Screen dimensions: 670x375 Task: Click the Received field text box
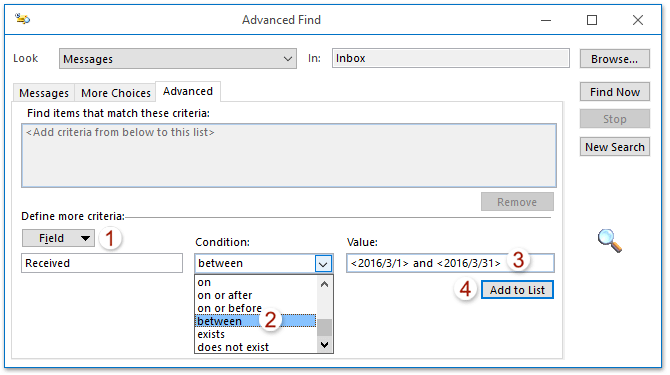point(102,263)
